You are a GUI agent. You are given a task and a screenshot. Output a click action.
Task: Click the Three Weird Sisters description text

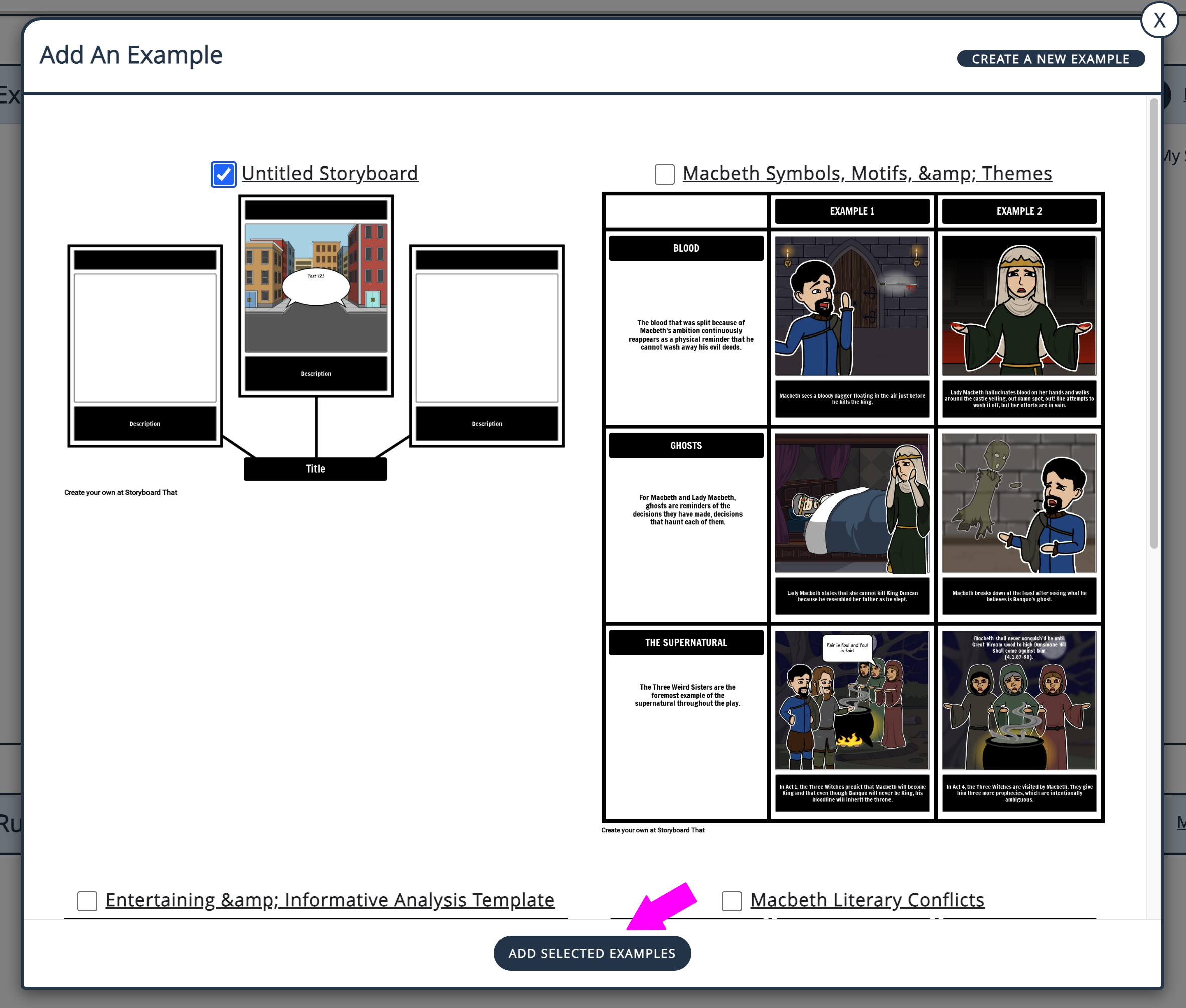[x=688, y=695]
